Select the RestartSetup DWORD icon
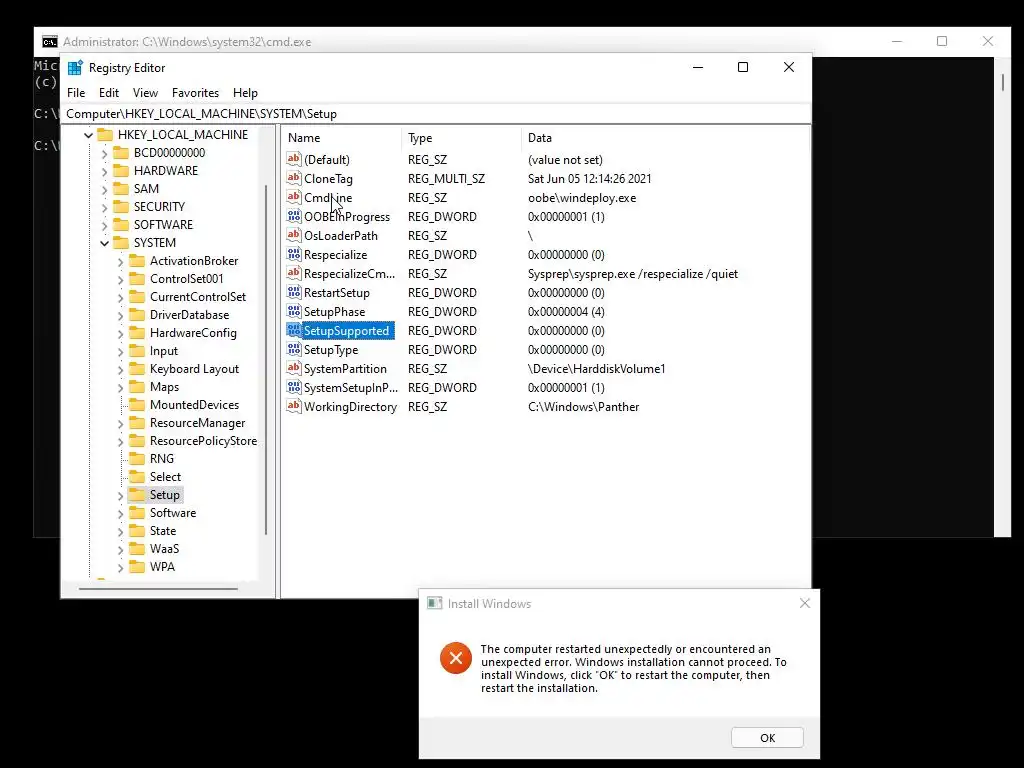The height and width of the screenshot is (768, 1024). [x=294, y=293]
